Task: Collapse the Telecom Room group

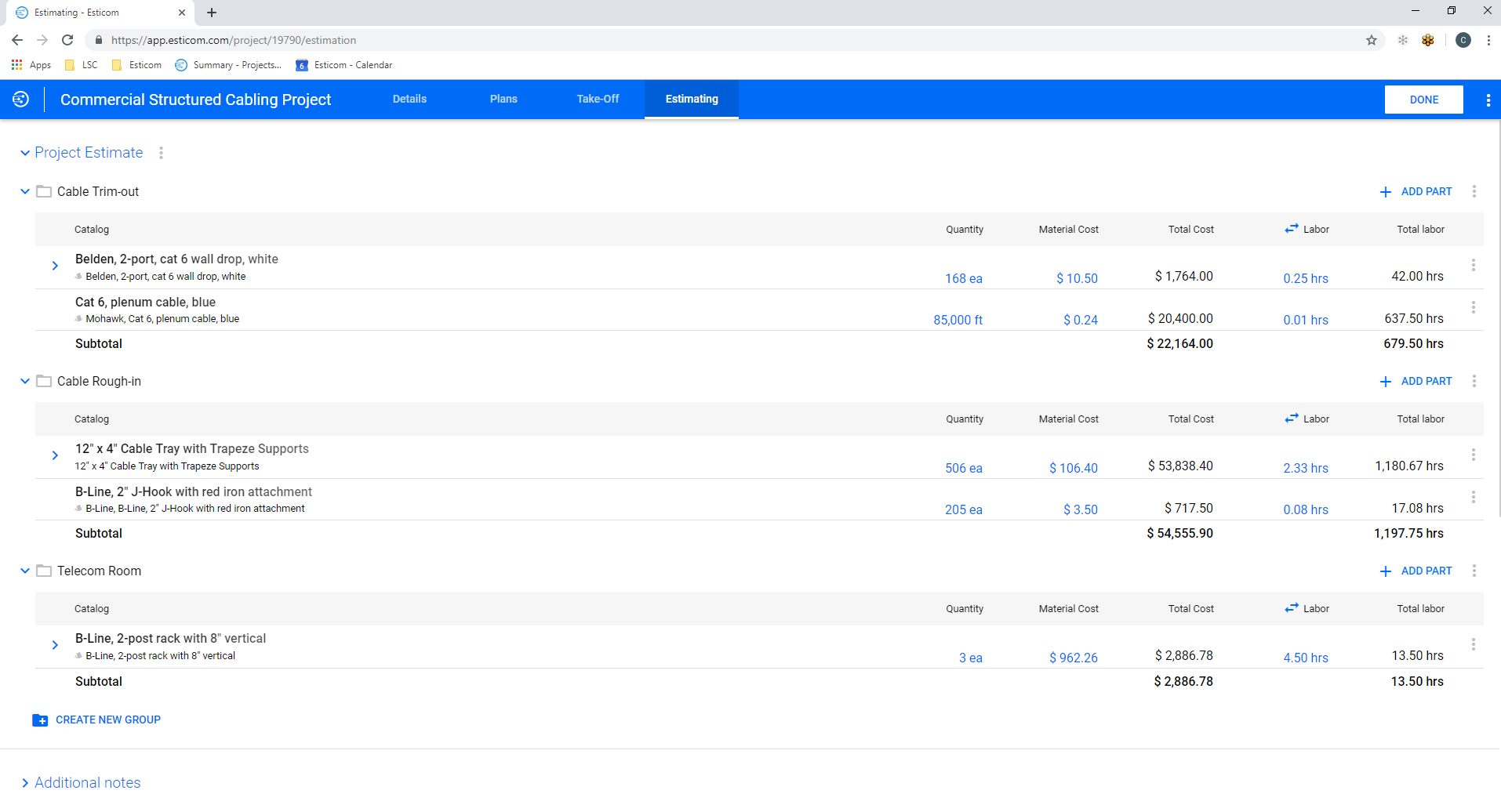Action: click(x=25, y=571)
